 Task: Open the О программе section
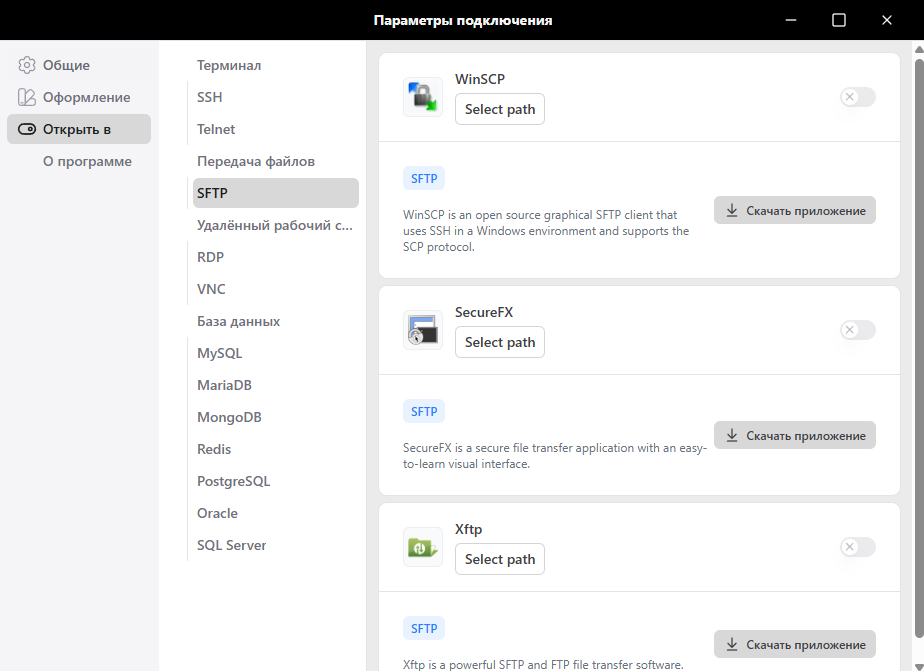[x=79, y=161]
